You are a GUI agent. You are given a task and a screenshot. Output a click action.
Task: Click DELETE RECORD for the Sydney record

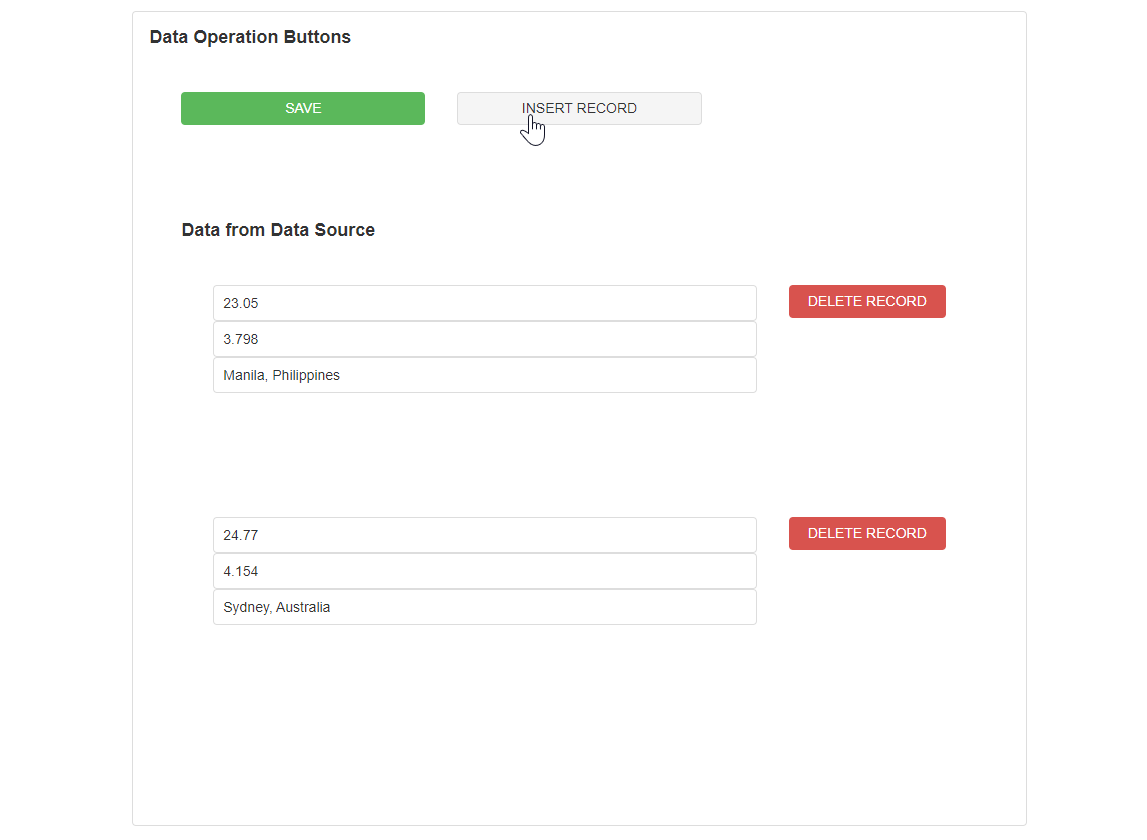866,533
